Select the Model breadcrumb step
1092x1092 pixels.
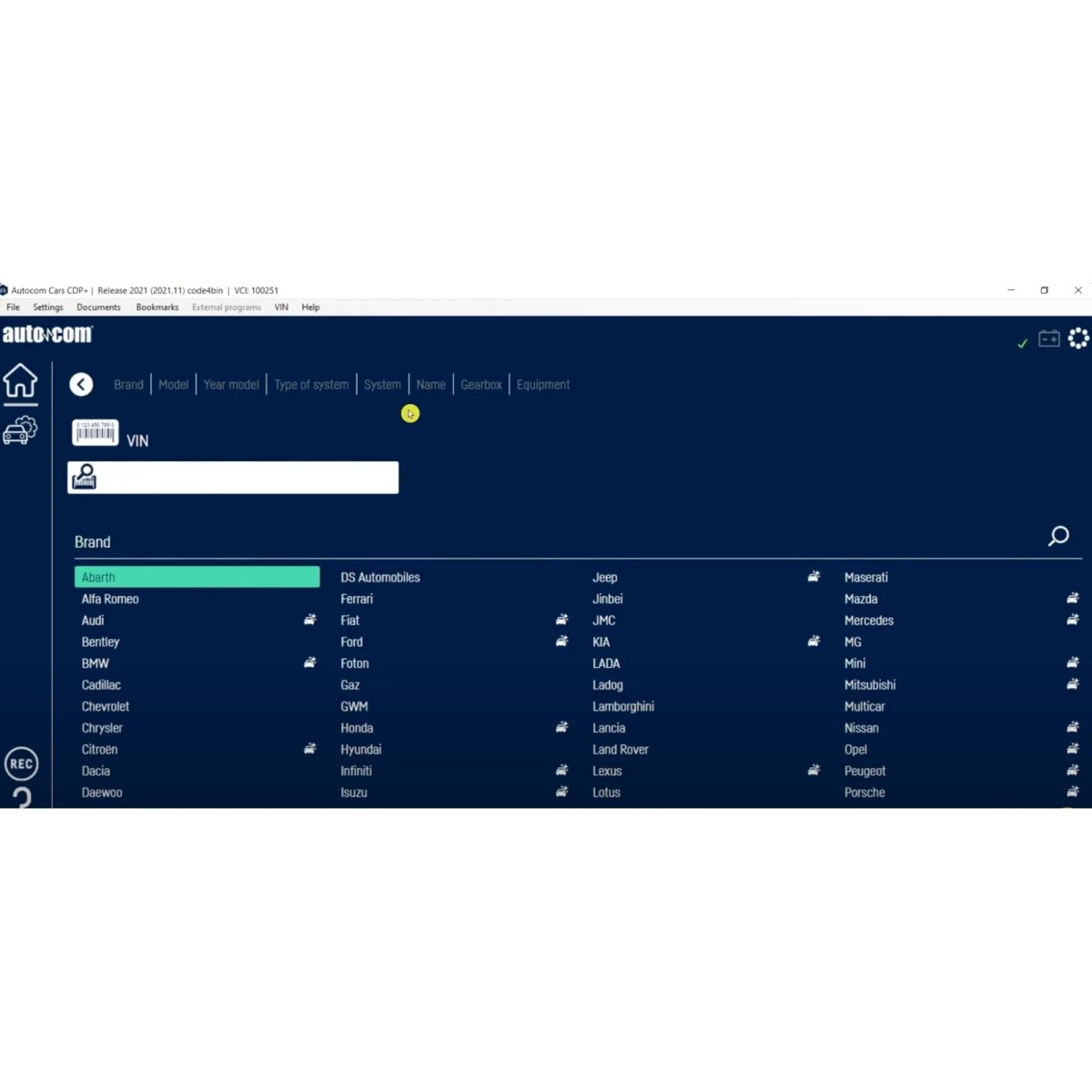tap(173, 385)
